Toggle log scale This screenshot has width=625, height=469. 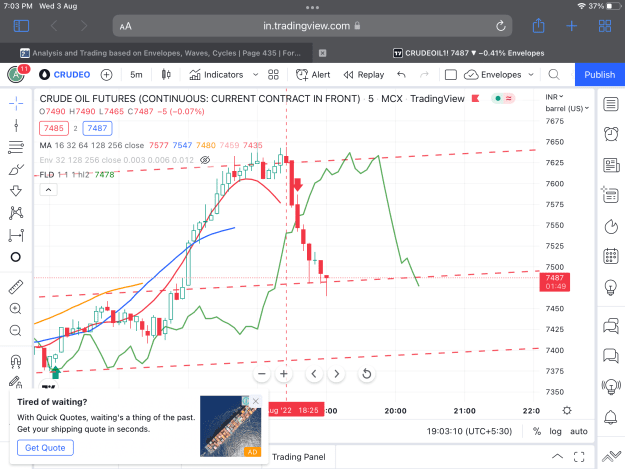(x=555, y=431)
